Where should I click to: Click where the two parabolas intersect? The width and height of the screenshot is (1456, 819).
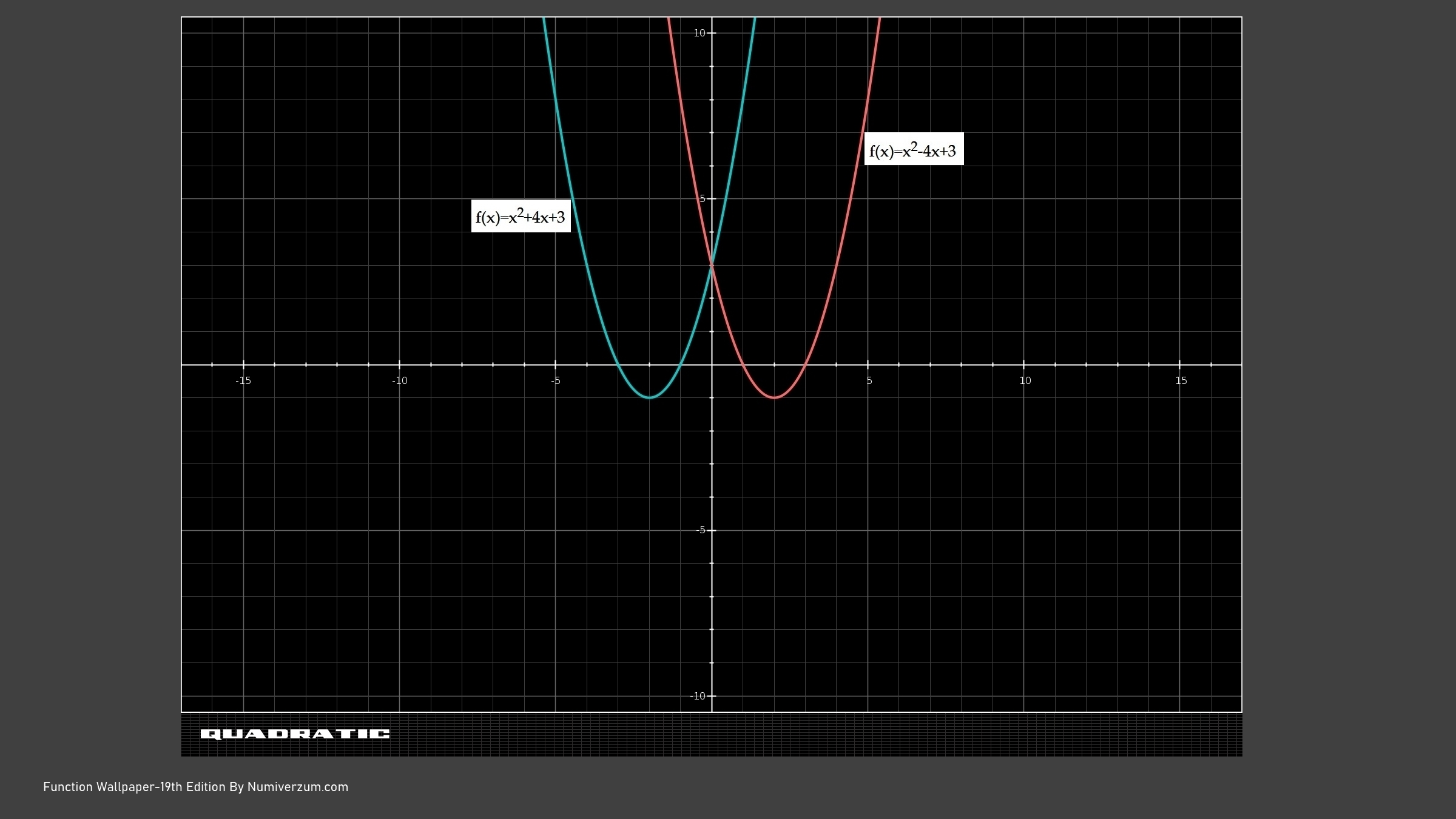coord(712,265)
